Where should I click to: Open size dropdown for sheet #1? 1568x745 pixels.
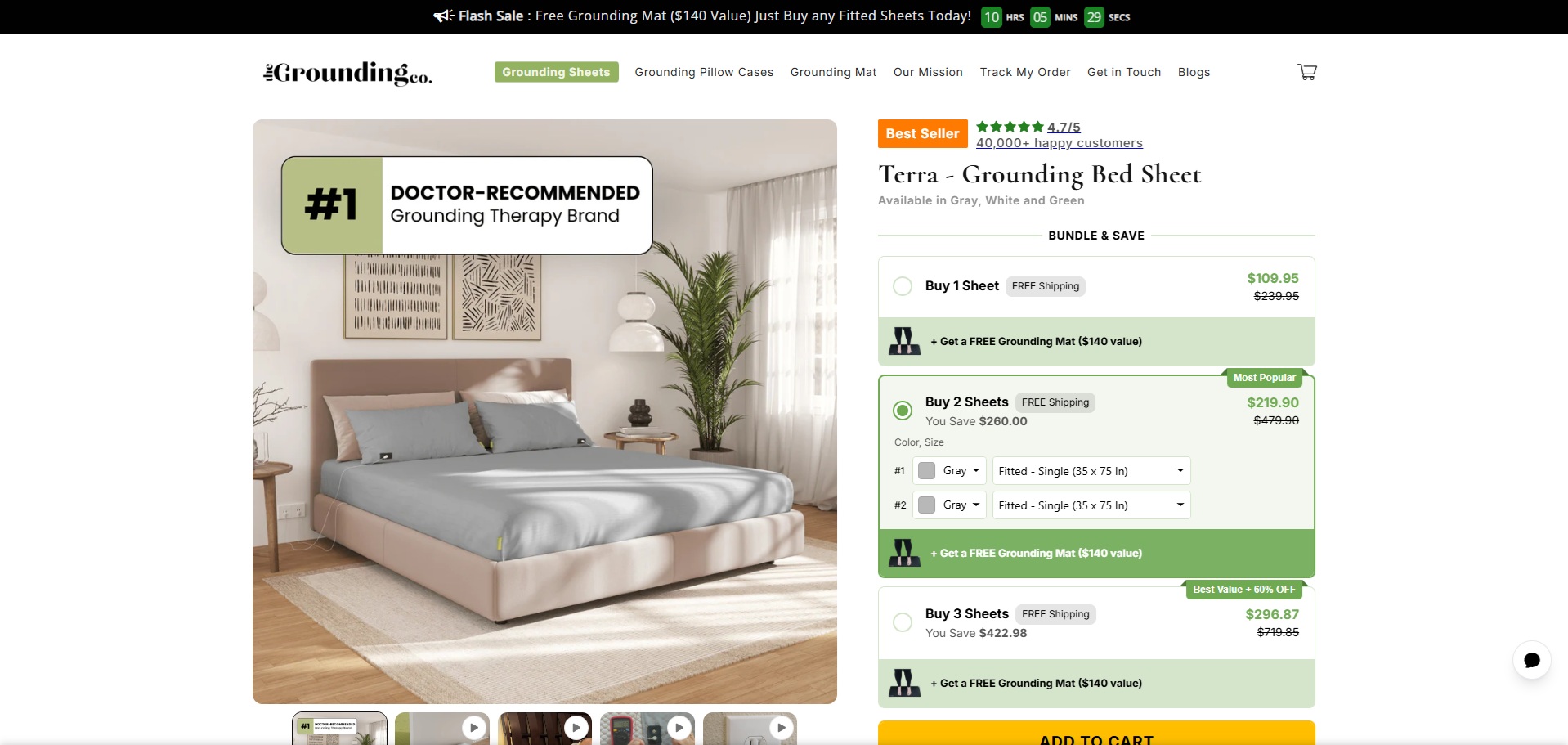tap(1091, 471)
